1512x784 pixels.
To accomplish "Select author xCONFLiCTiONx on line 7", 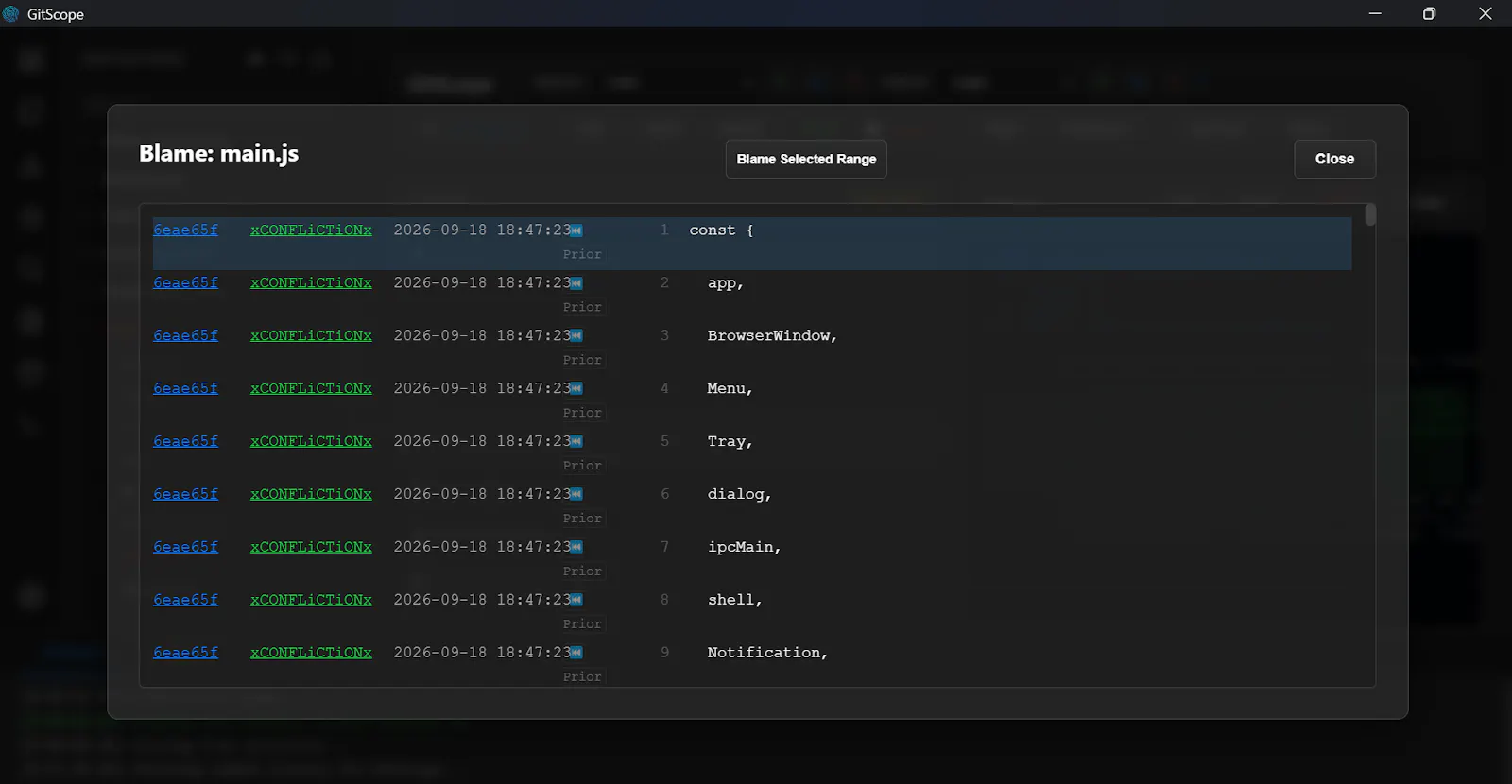I will (311, 547).
